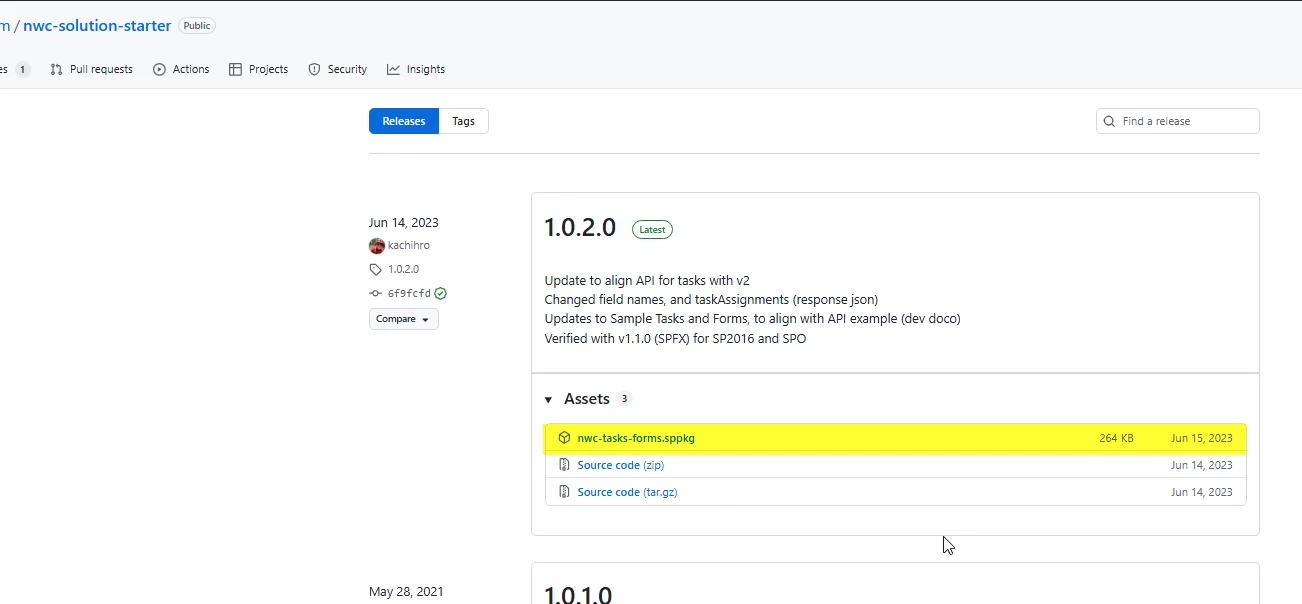Download Source code (zip)

pyautogui.click(x=620, y=465)
